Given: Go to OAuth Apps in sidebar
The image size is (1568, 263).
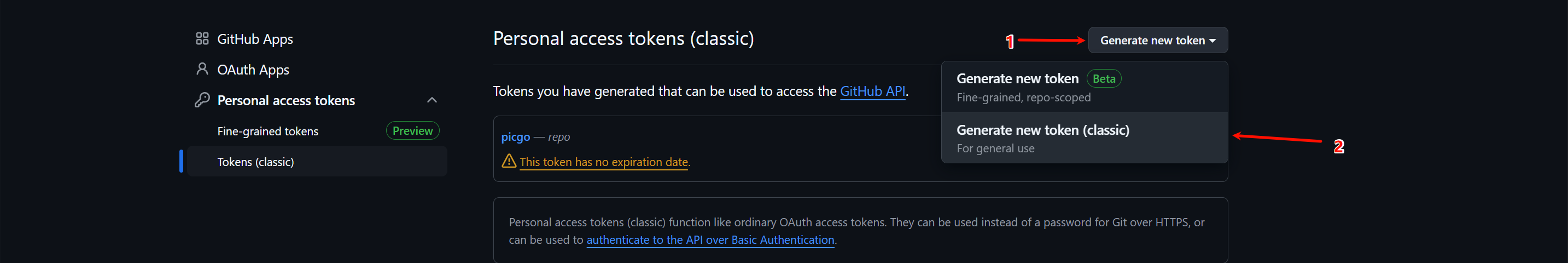Looking at the screenshot, I should click(x=253, y=70).
